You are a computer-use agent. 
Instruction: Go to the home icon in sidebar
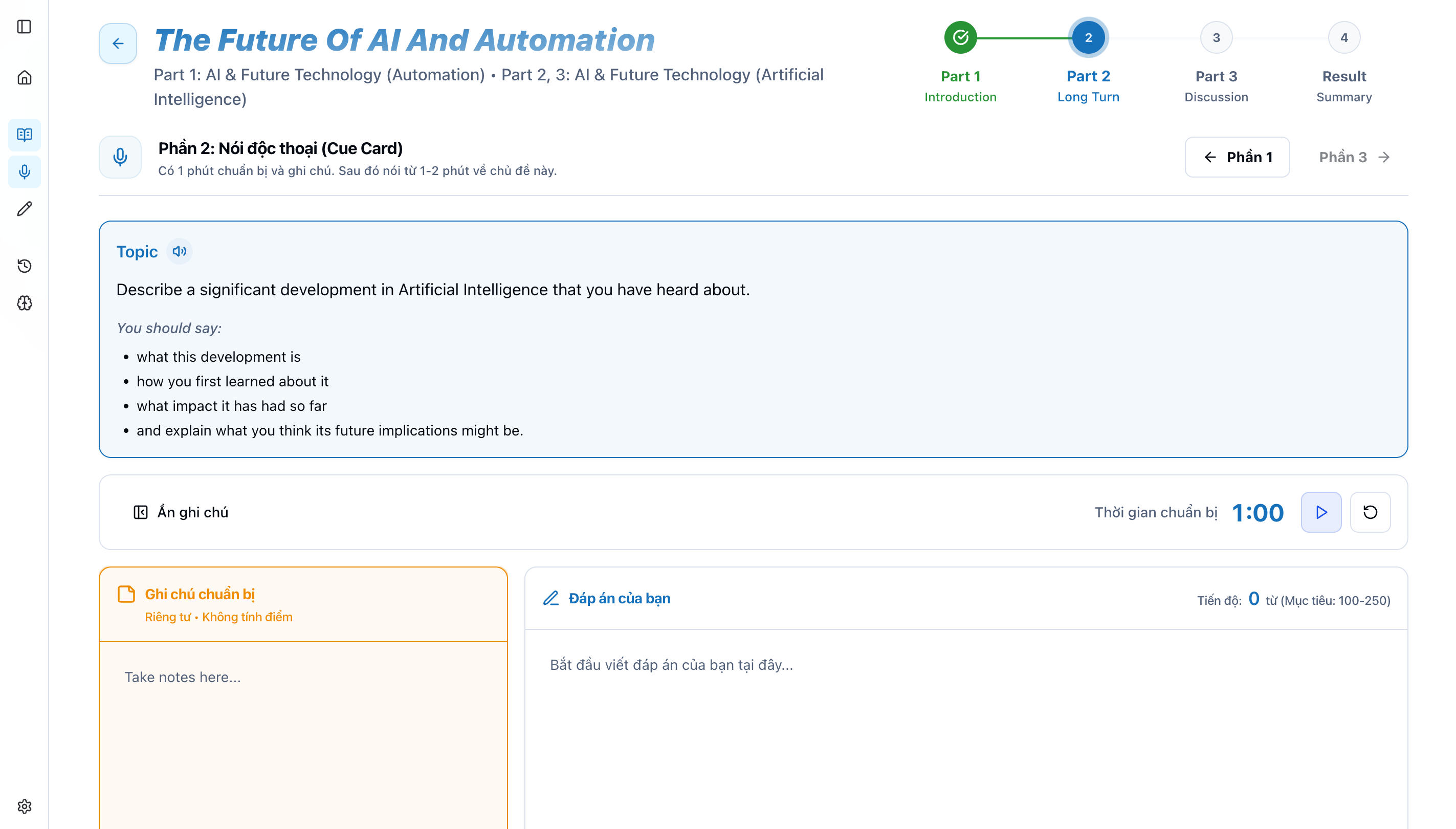tap(24, 77)
